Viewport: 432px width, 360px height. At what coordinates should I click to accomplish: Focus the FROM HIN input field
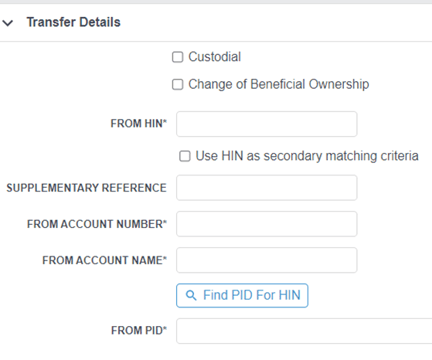pos(267,124)
